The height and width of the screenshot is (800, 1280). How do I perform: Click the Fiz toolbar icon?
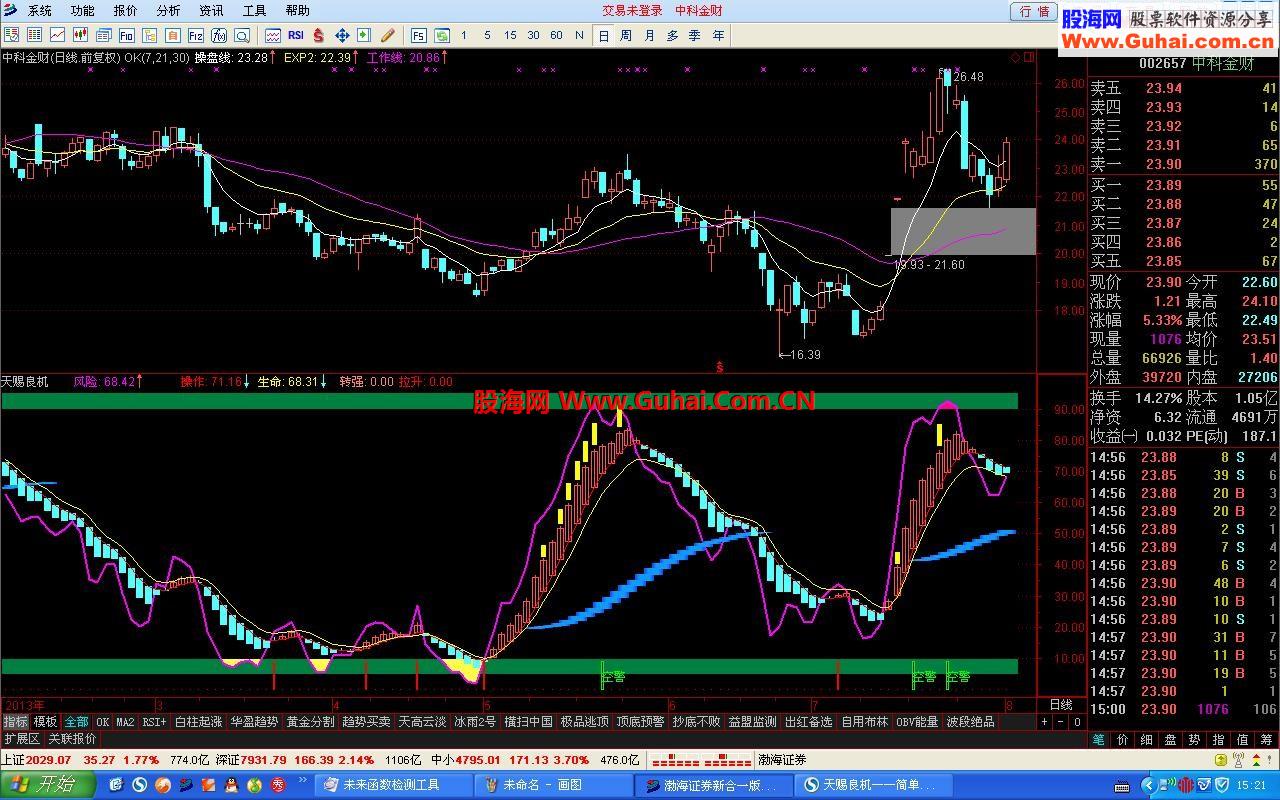(196, 35)
